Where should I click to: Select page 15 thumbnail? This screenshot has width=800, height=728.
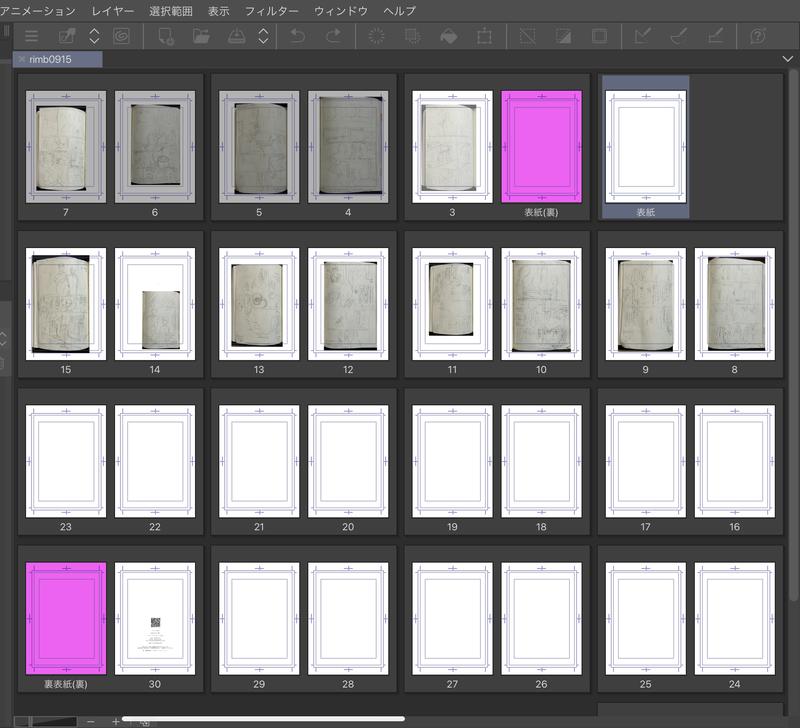(66, 304)
